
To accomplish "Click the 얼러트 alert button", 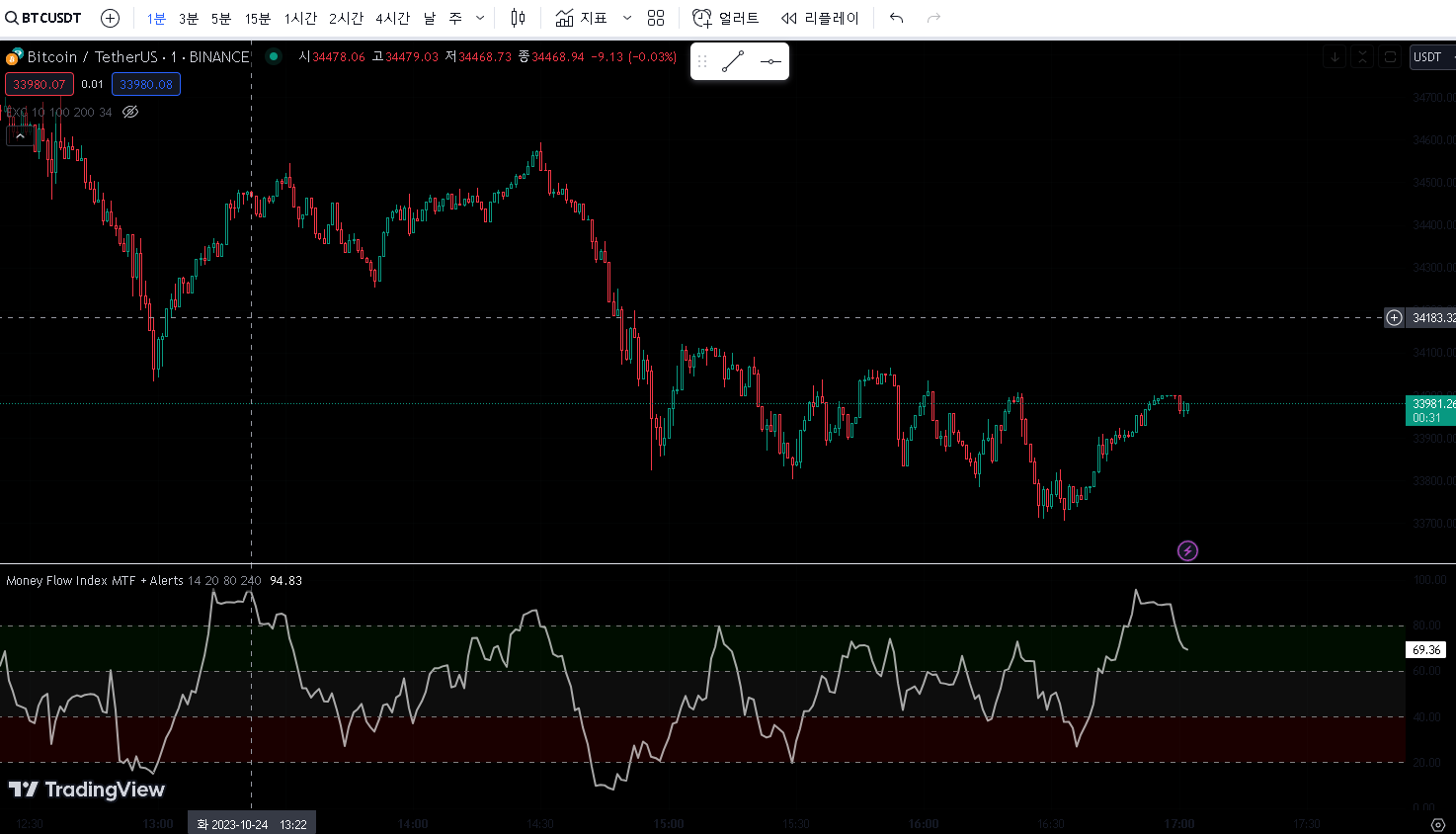I will click(726, 18).
